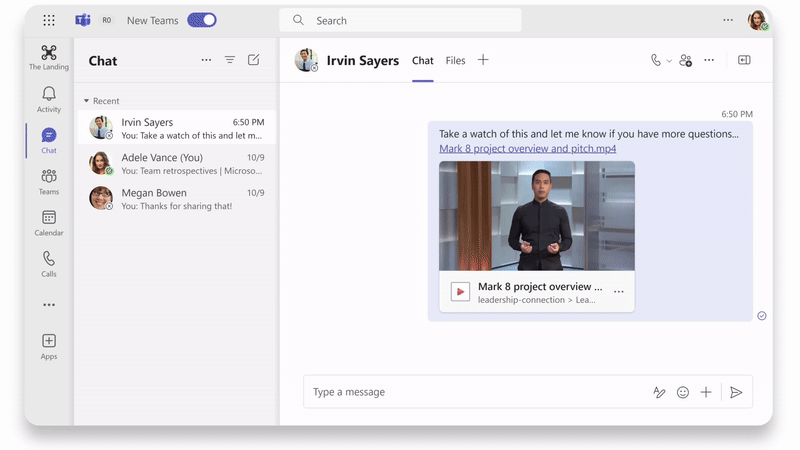Open the Format text icon
Image resolution: width=800 pixels, height=450 pixels.
pos(659,392)
